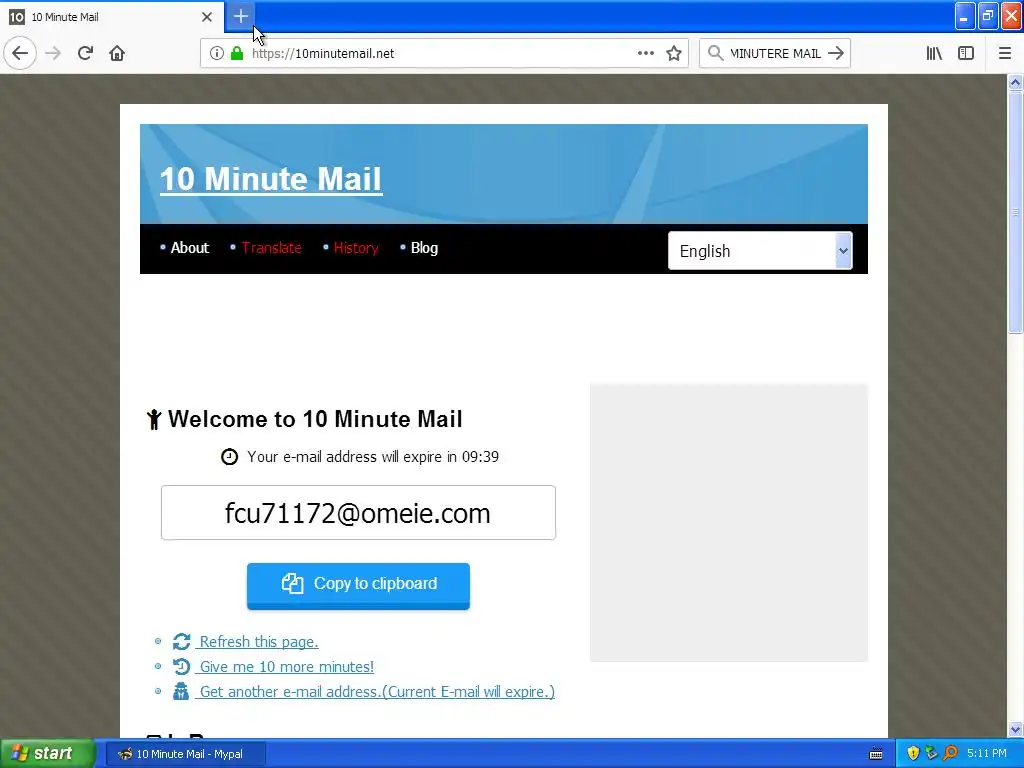This screenshot has height=768, width=1024.
Task: Click the vertical scrollbar thumb
Action: (1015, 213)
